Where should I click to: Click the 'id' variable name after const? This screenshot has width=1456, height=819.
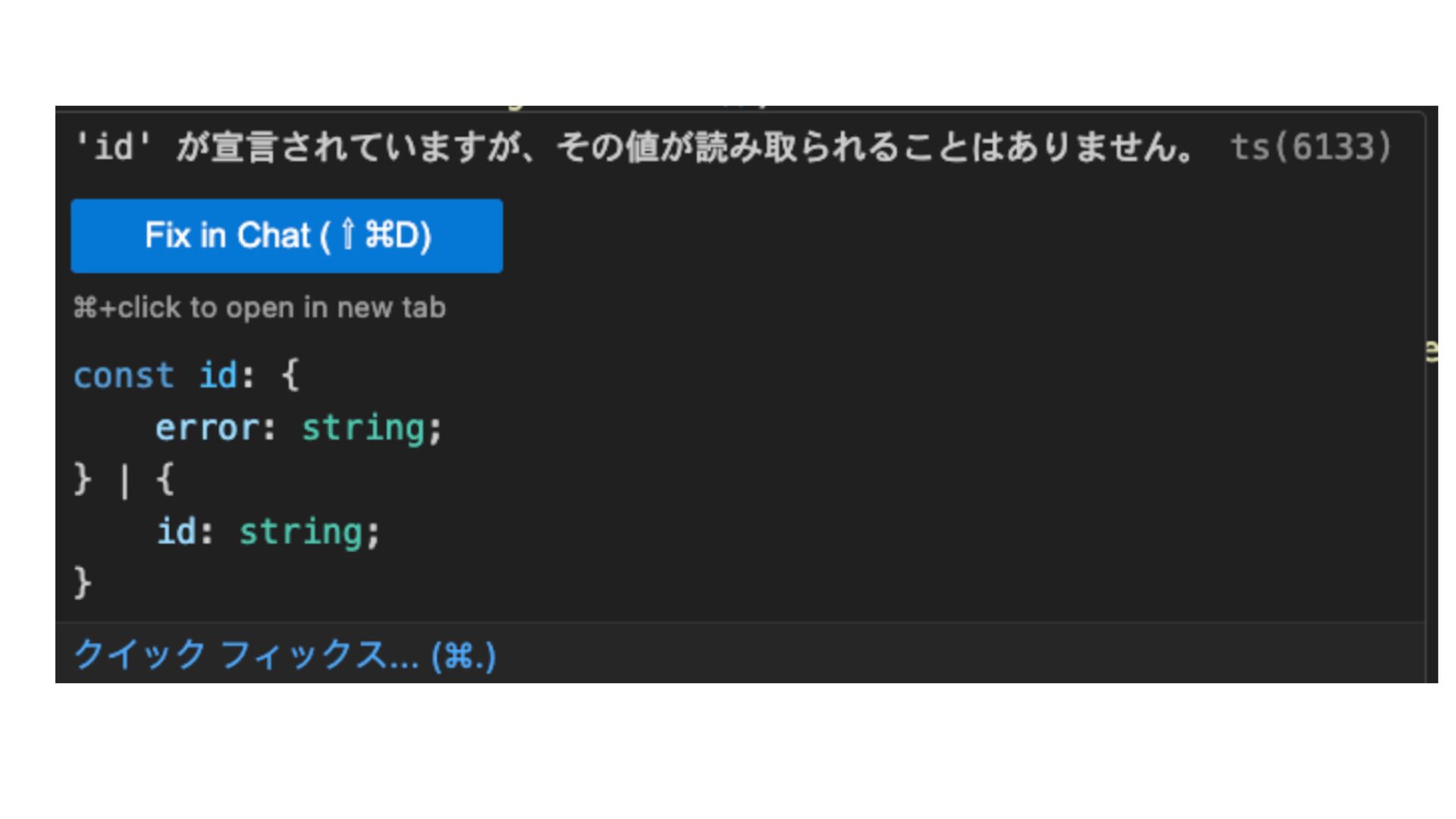coord(218,376)
